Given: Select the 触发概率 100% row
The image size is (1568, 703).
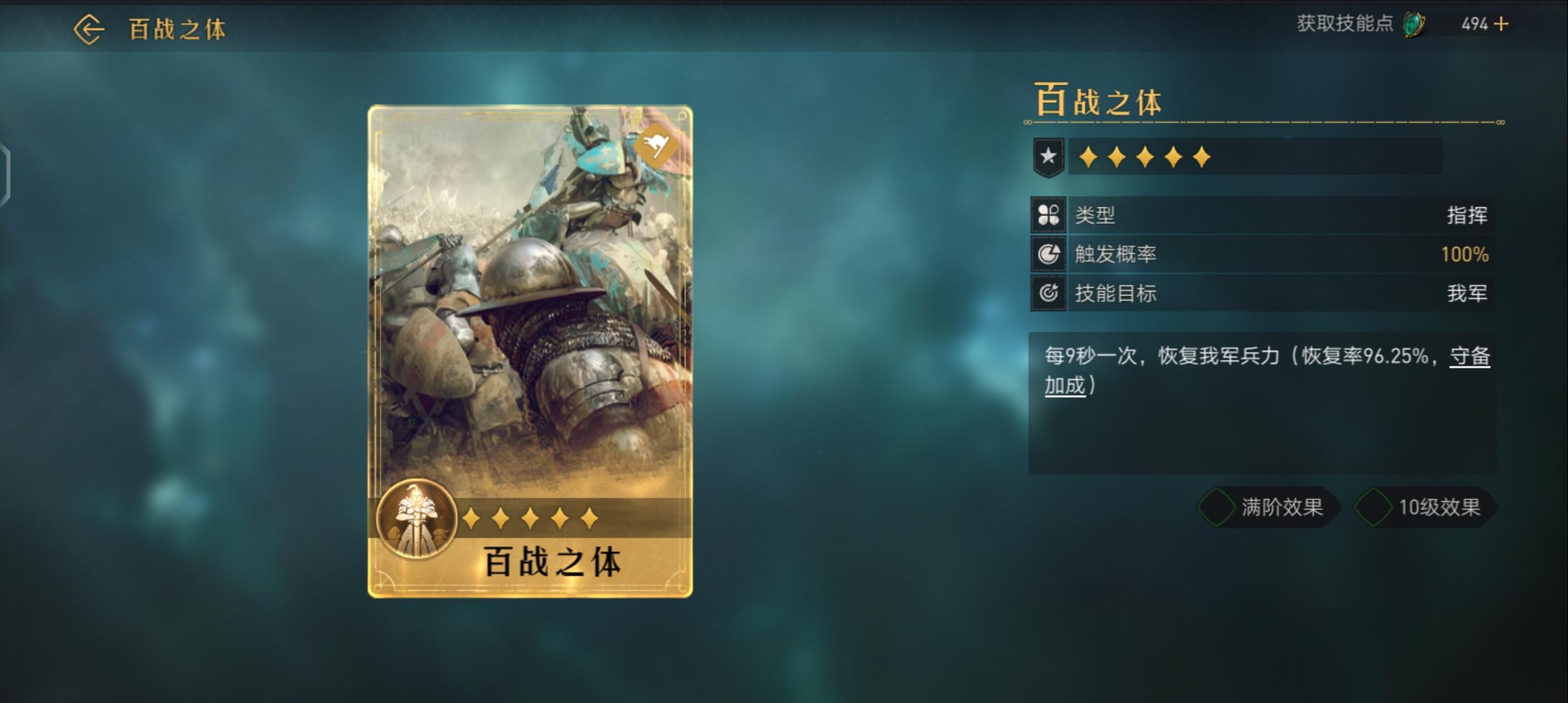Looking at the screenshot, I should 1263,254.
